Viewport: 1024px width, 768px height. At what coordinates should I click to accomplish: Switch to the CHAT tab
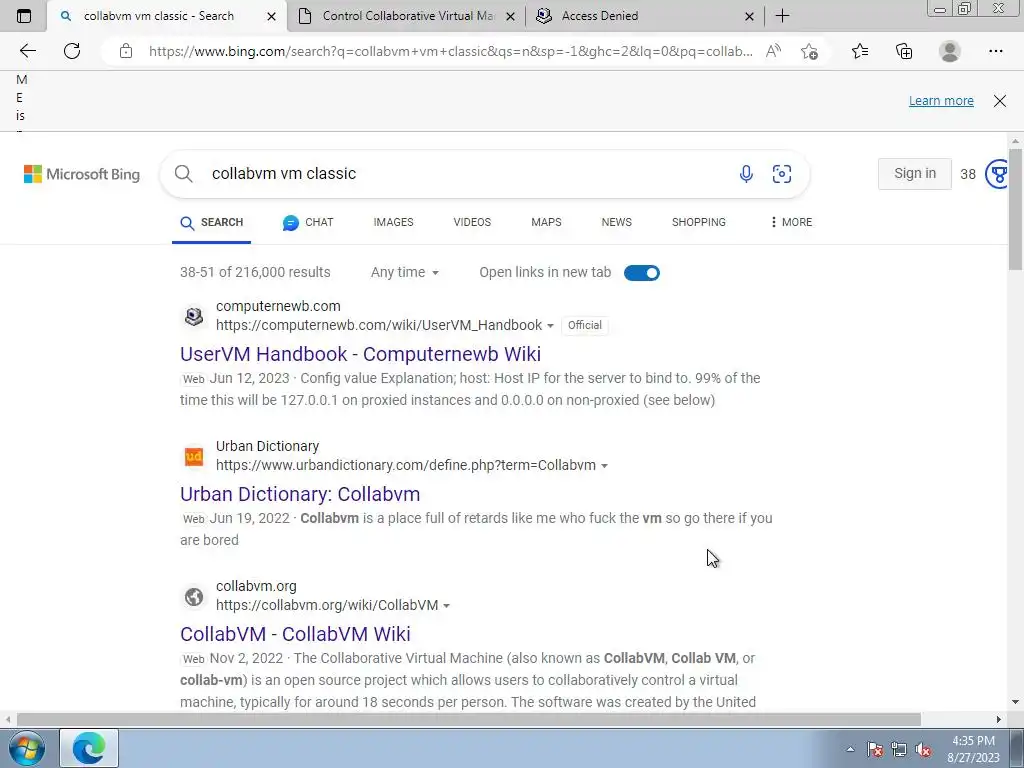coord(308,222)
